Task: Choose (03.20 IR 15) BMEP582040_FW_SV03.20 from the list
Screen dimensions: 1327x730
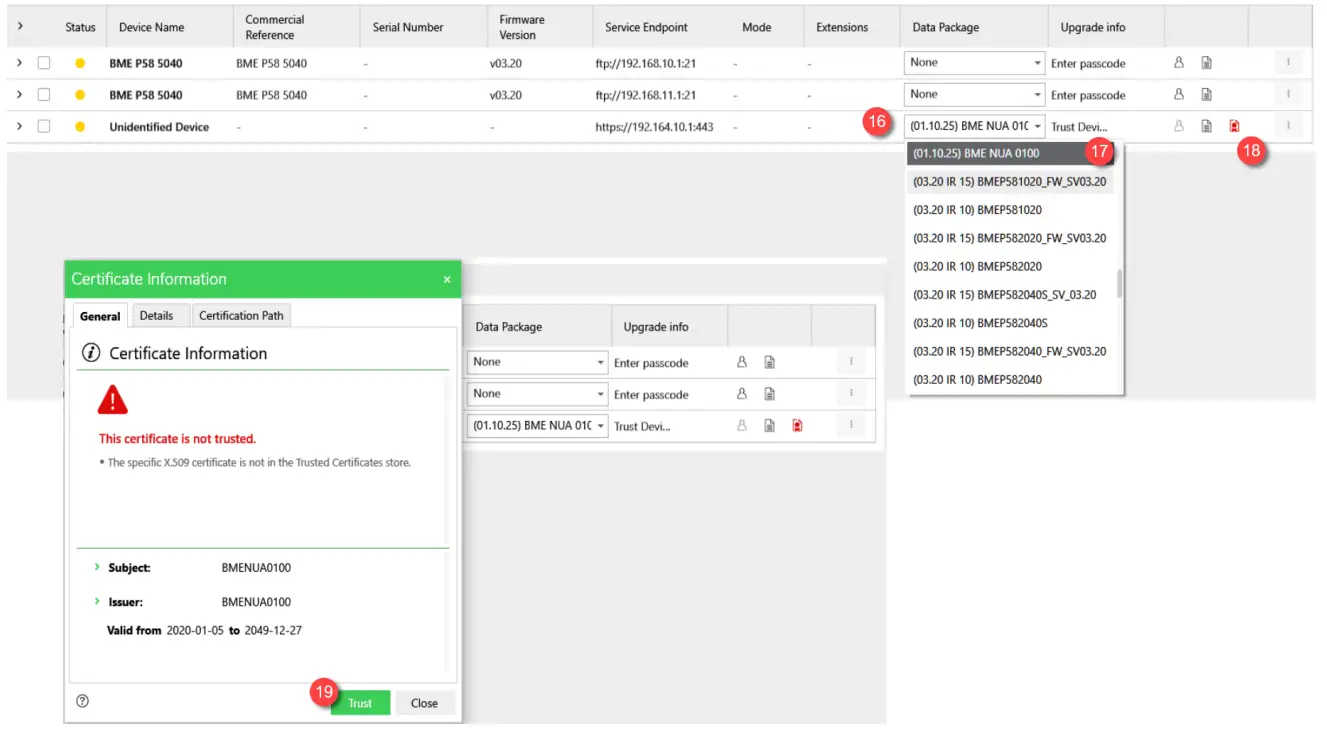Action: click(x=1010, y=351)
